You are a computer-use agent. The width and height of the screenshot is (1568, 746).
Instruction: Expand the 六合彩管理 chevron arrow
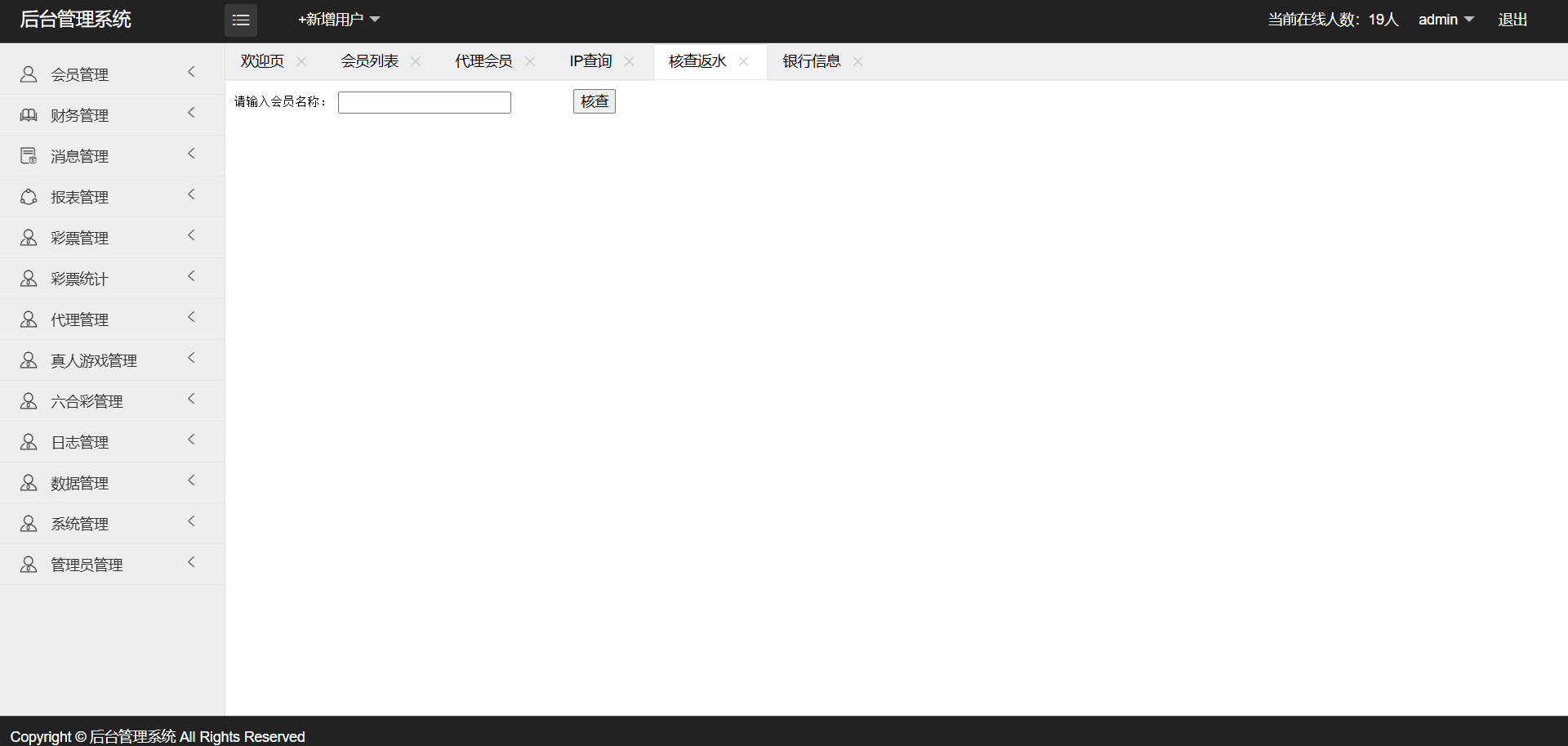[191, 399]
